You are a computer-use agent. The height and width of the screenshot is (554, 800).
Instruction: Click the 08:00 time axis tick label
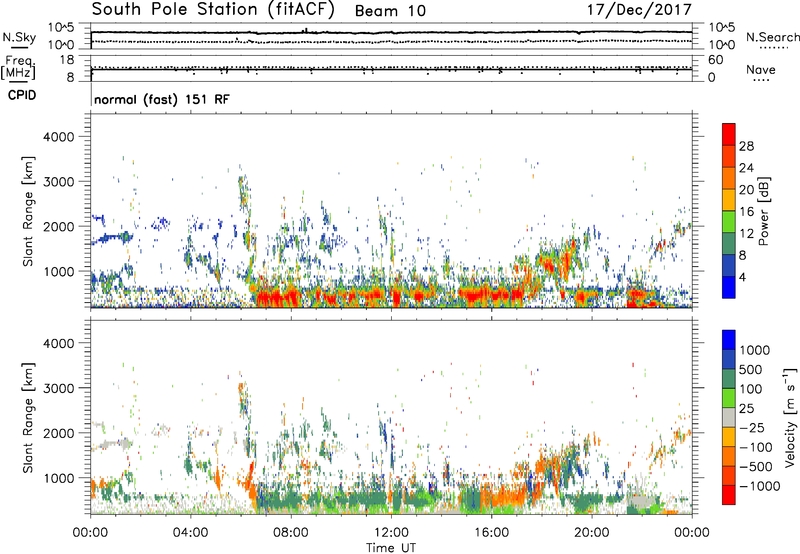[291, 533]
